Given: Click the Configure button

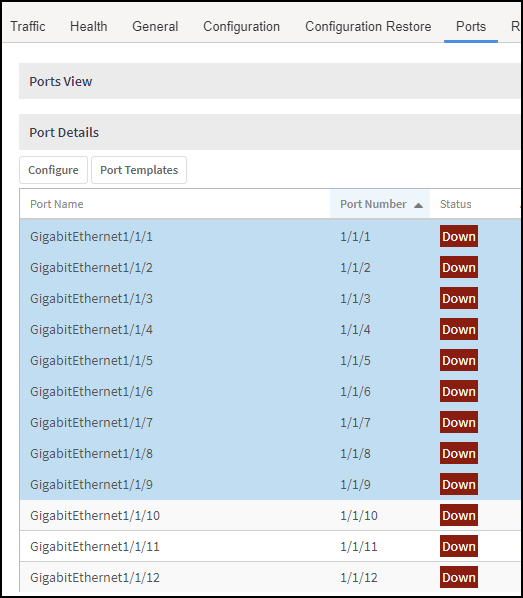Looking at the screenshot, I should pyautogui.click(x=53, y=170).
